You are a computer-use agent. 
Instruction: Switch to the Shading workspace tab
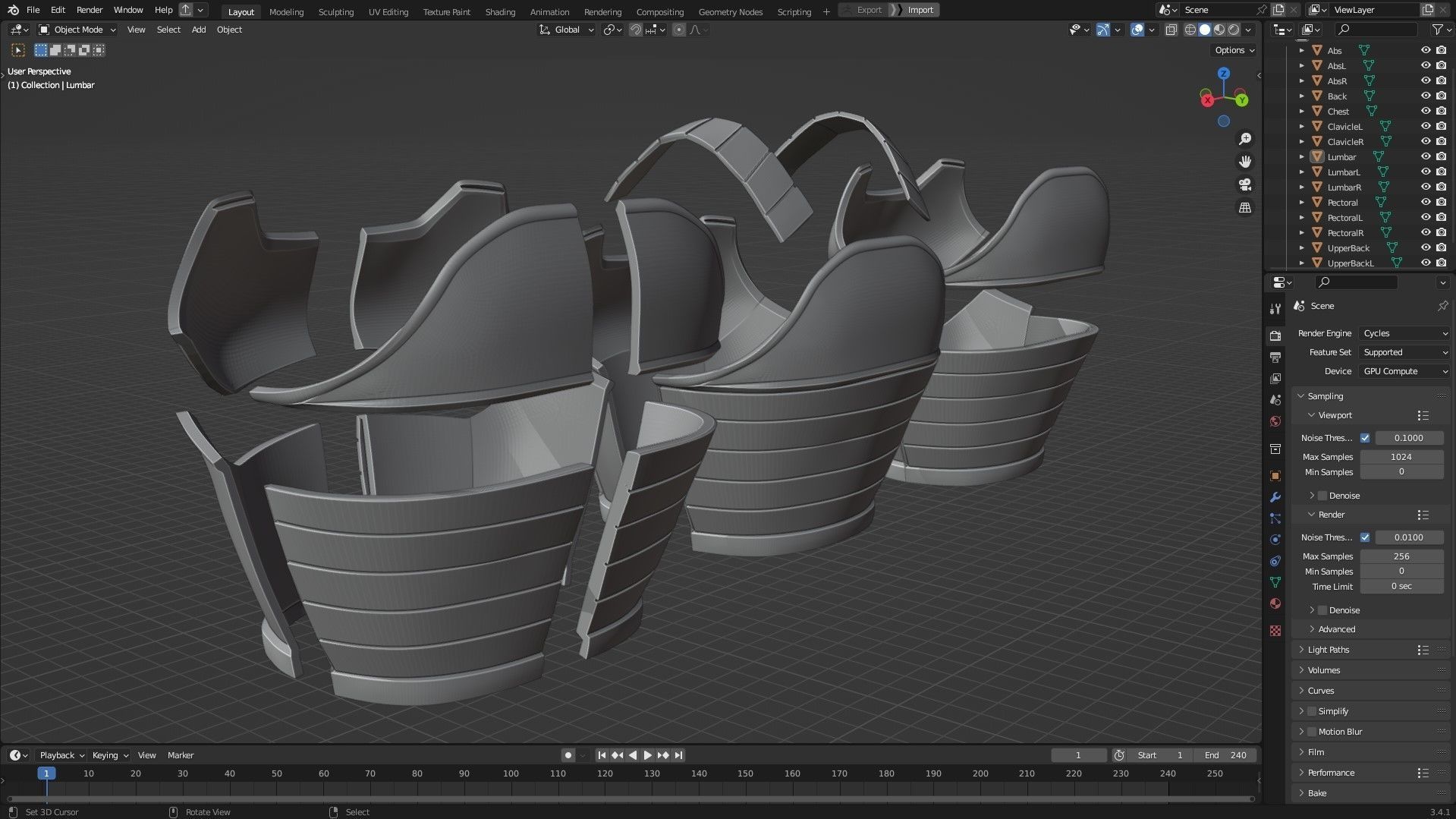500,11
